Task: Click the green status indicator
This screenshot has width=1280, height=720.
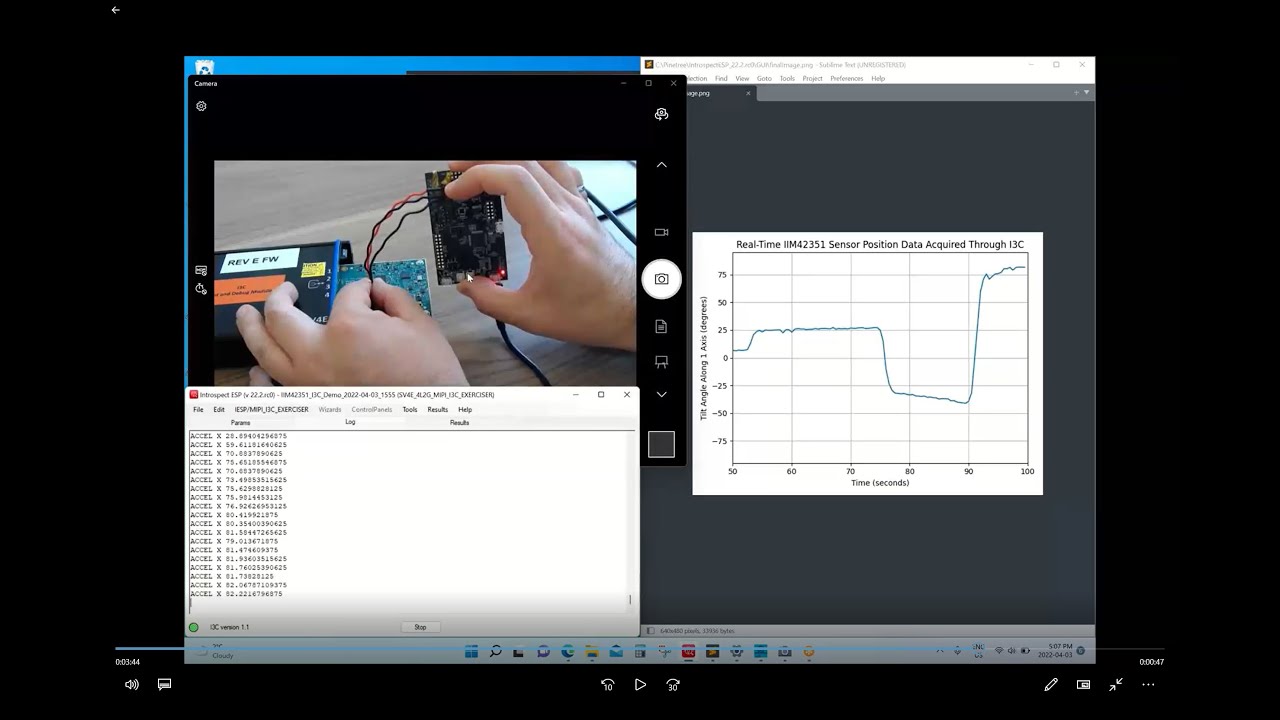Action: coord(194,627)
